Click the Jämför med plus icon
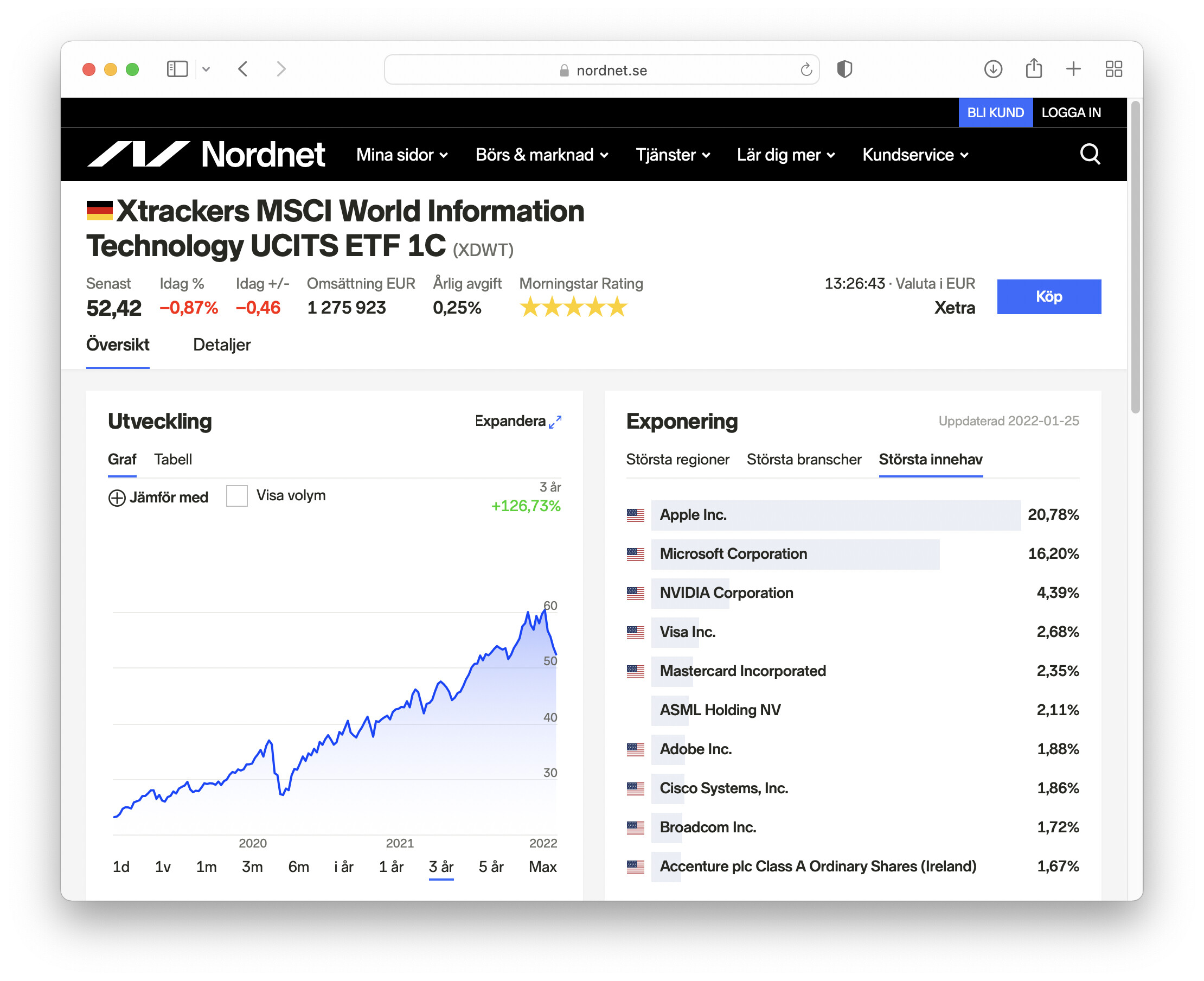The width and height of the screenshot is (1204, 981). coord(117,498)
